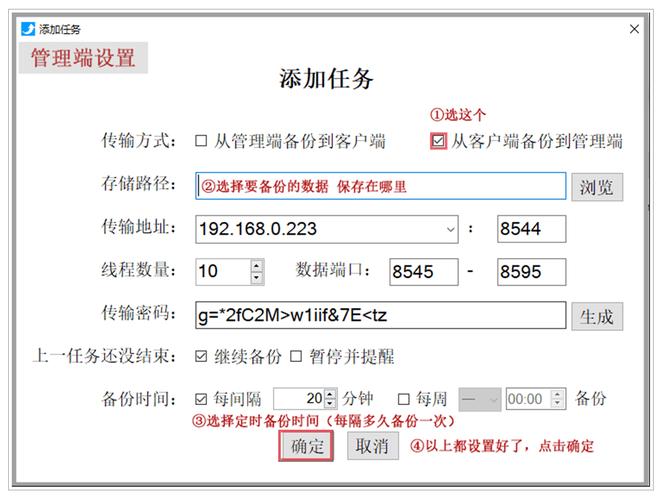Image resolution: width=667 pixels, height=500 pixels.
Task: Click the 浏览 browse button
Action: click(x=597, y=187)
